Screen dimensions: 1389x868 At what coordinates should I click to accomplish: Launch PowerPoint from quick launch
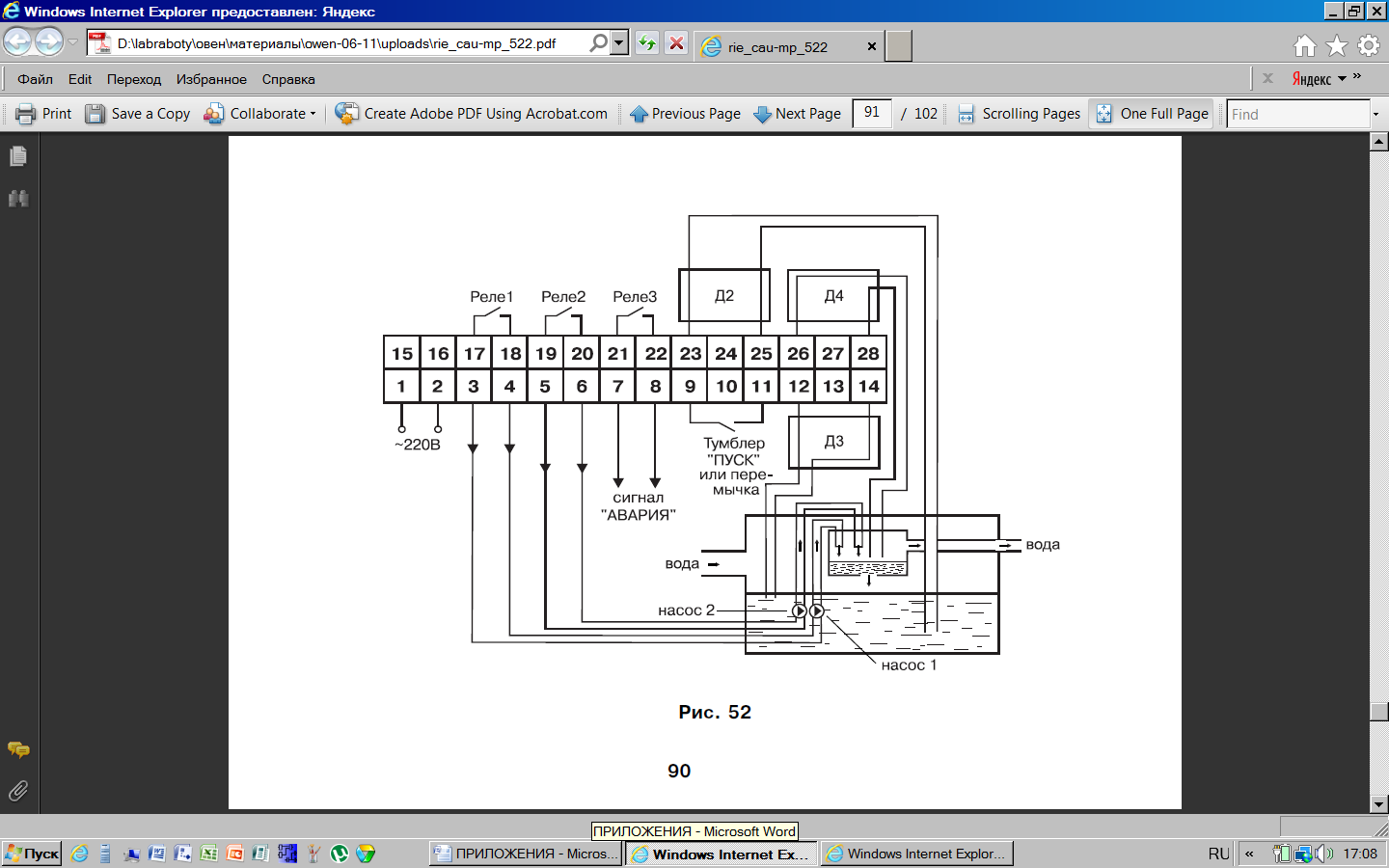pyautogui.click(x=234, y=854)
